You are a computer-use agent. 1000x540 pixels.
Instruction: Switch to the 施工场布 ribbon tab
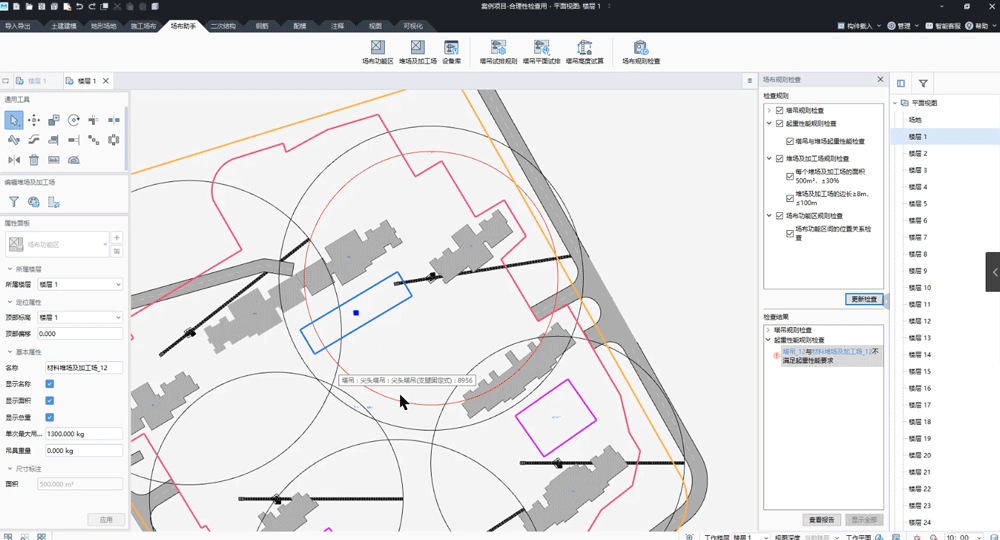(143, 26)
